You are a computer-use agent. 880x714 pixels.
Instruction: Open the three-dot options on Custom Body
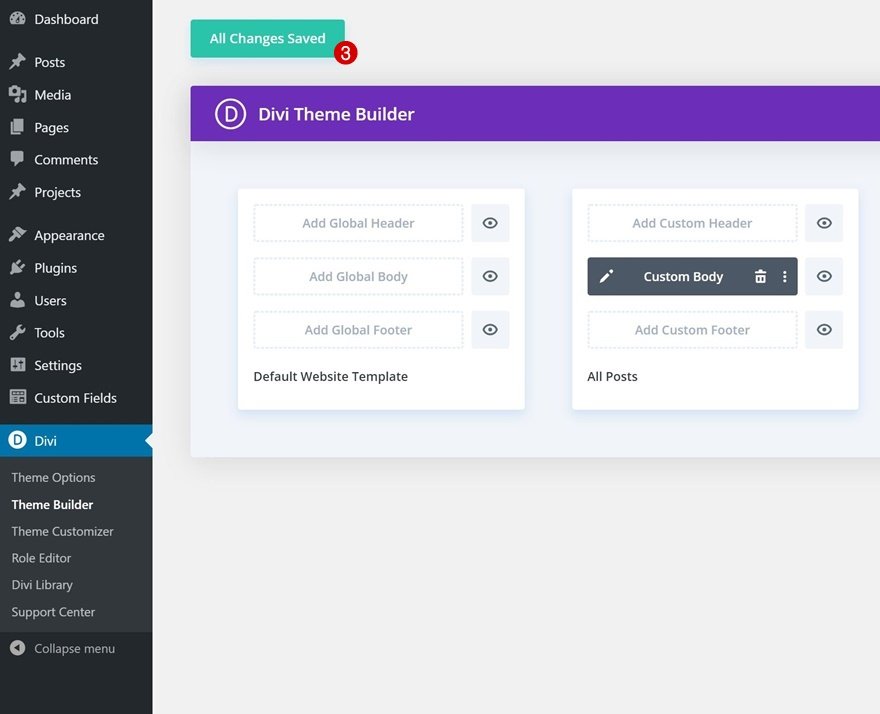pos(785,276)
